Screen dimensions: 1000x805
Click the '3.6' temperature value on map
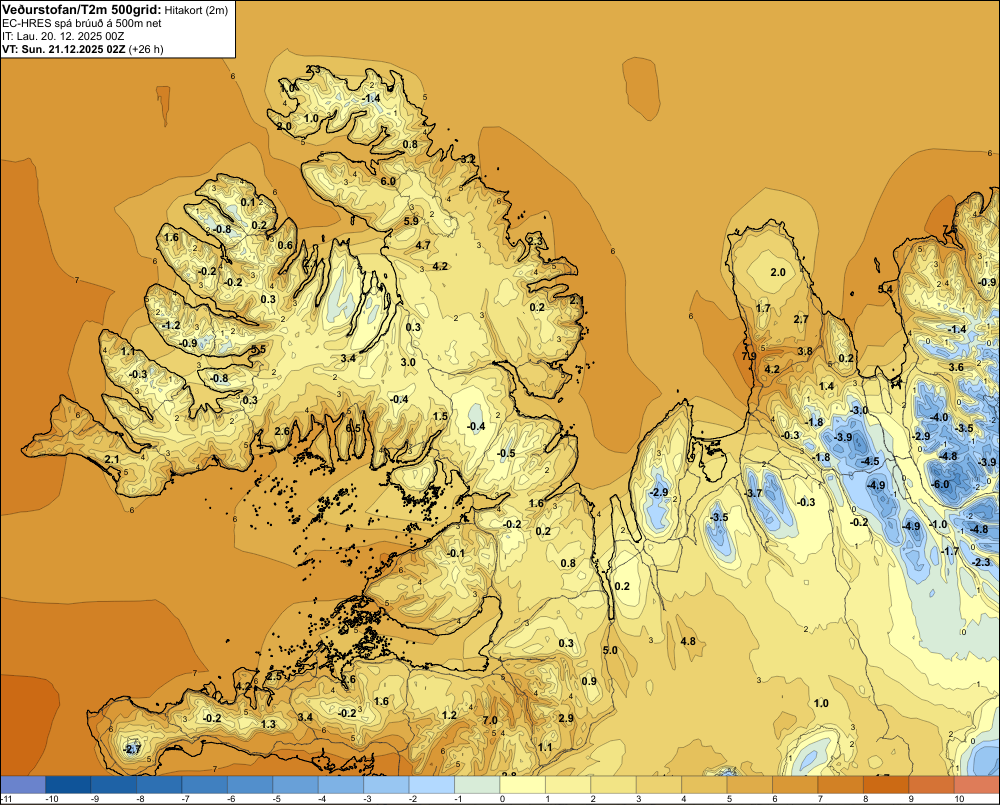956,367
